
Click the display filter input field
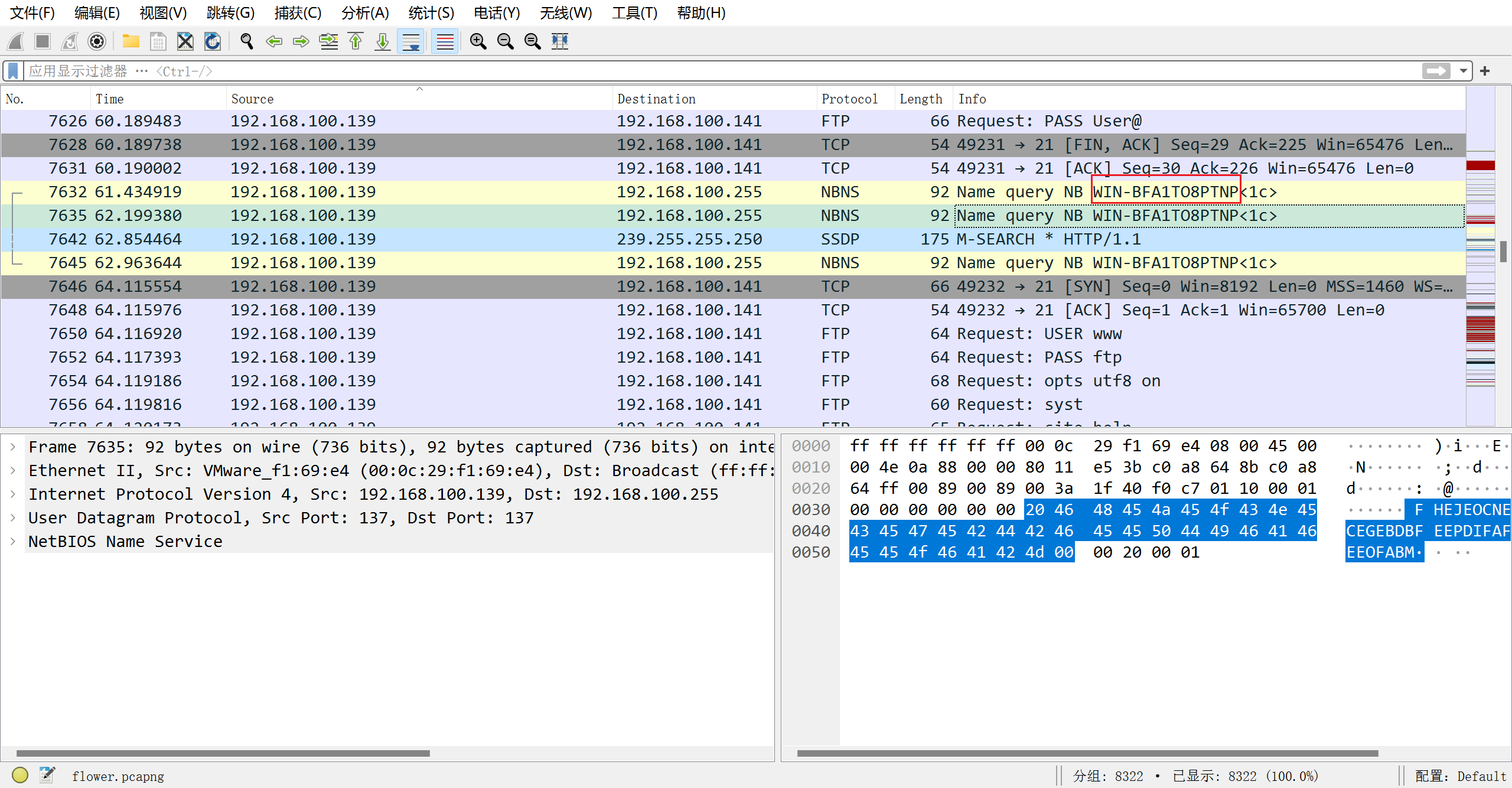709,71
